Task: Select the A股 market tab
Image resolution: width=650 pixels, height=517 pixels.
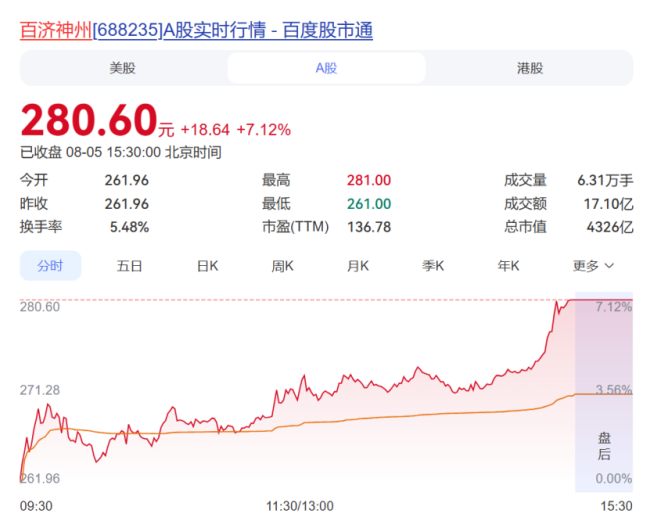Action: 326,68
